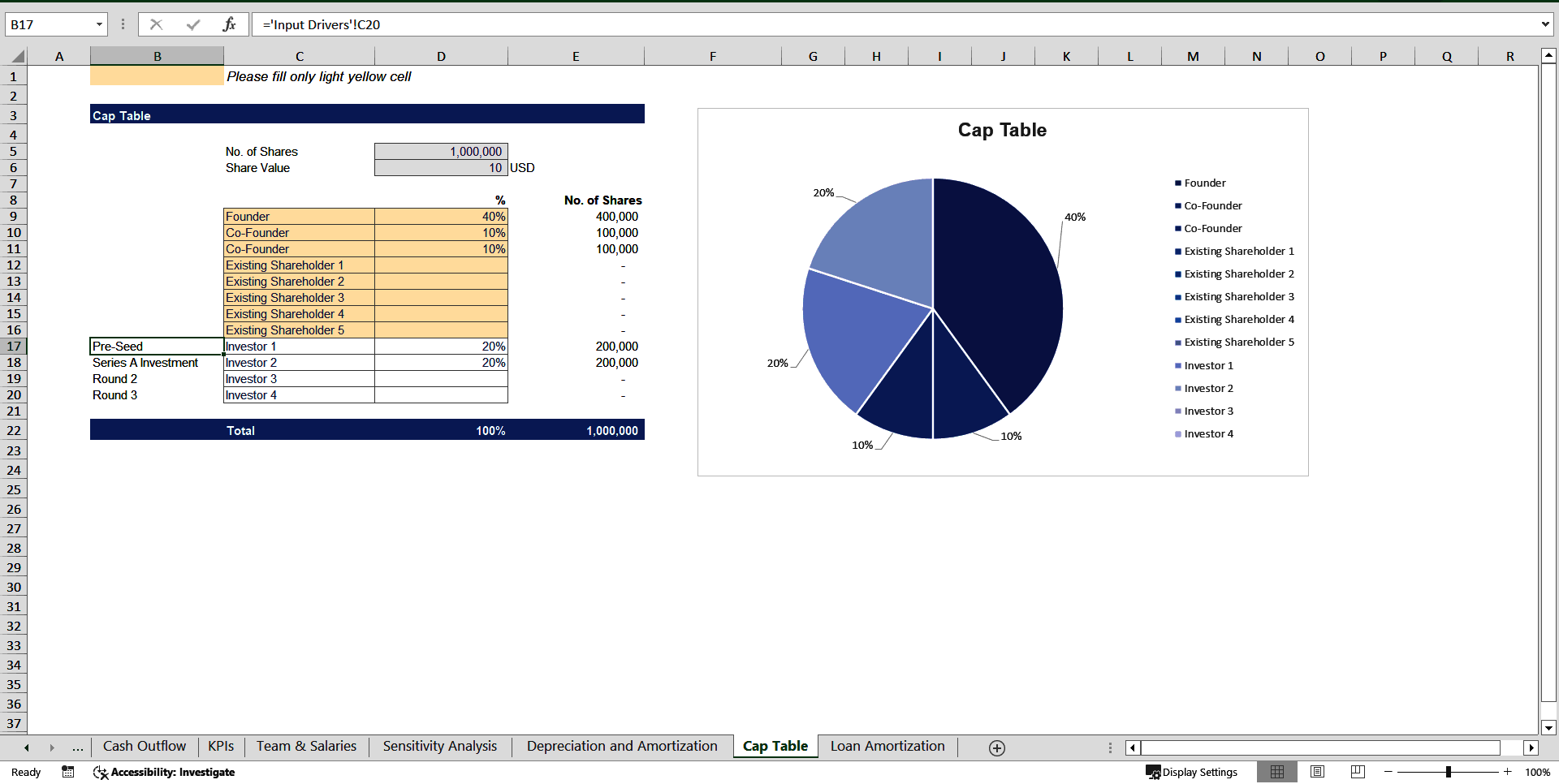1559x784 pixels.
Task: Select the No. of Shares 1,000,000 cell
Action: pyautogui.click(x=441, y=152)
